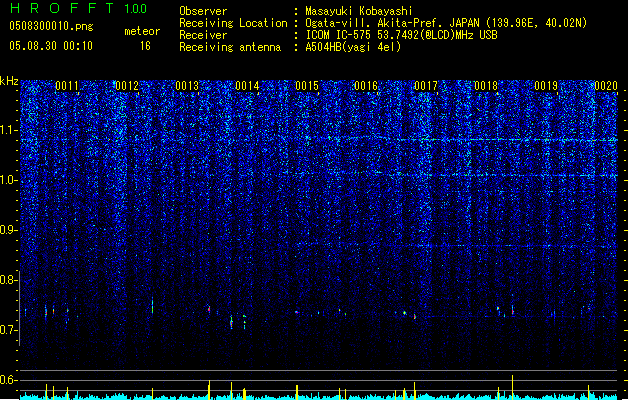Click the observer name Masayuki Kobayashi
This screenshot has height=400, width=629.
pyautogui.click(x=359, y=11)
